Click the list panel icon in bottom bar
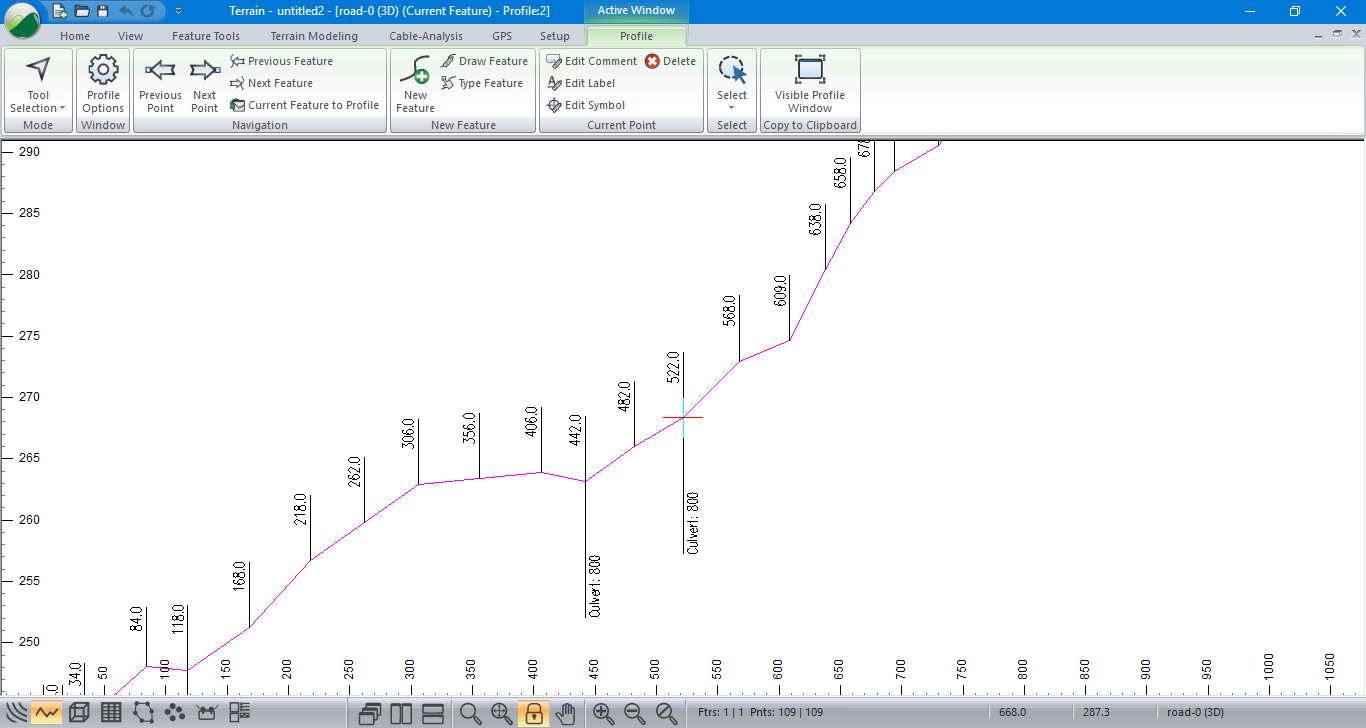1366x728 pixels. click(x=239, y=713)
